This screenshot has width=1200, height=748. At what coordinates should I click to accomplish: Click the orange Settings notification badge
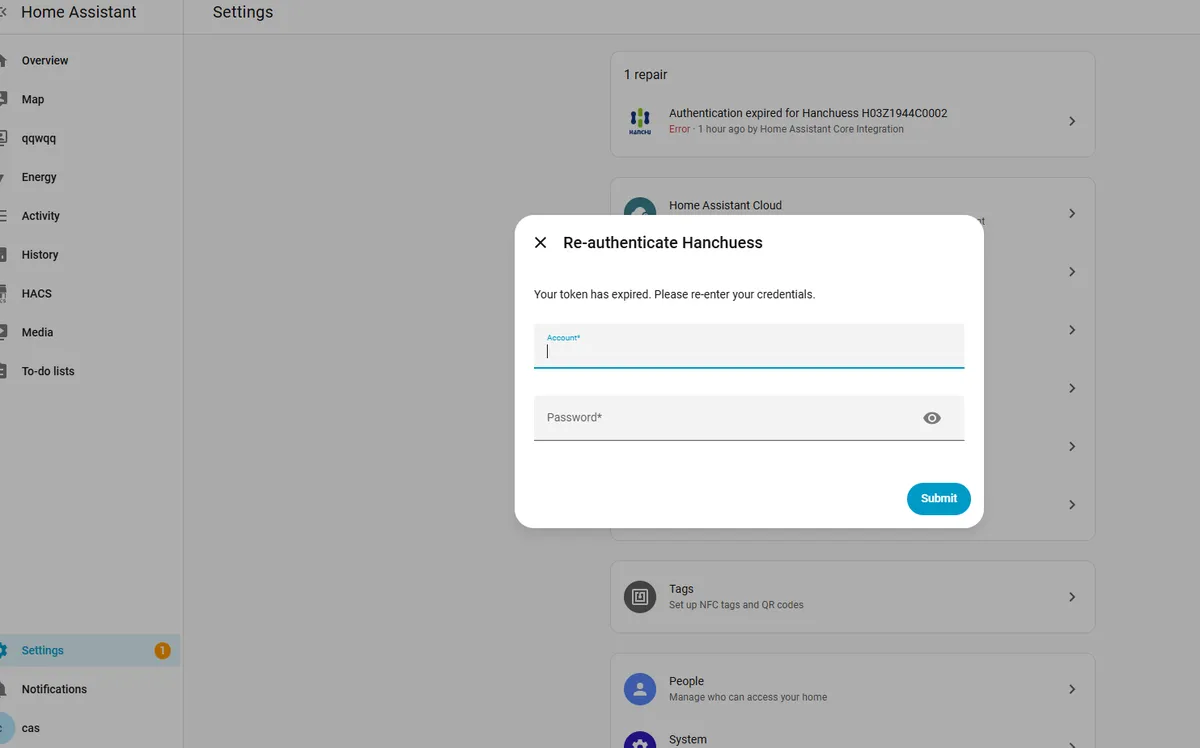[x=162, y=651]
